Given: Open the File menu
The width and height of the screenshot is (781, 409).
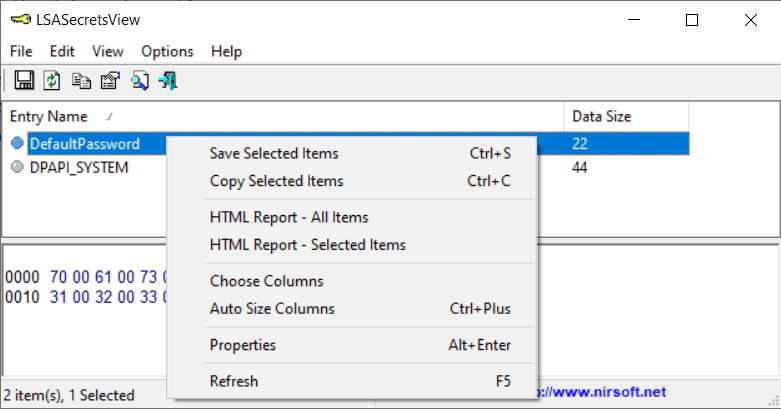Looking at the screenshot, I should (21, 51).
